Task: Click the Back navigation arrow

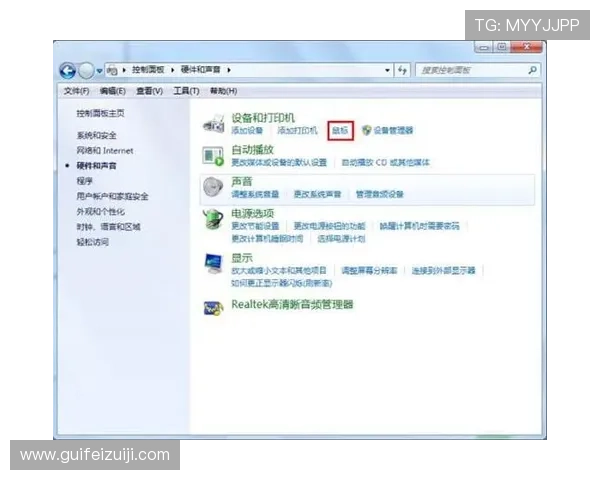Action: pos(68,70)
